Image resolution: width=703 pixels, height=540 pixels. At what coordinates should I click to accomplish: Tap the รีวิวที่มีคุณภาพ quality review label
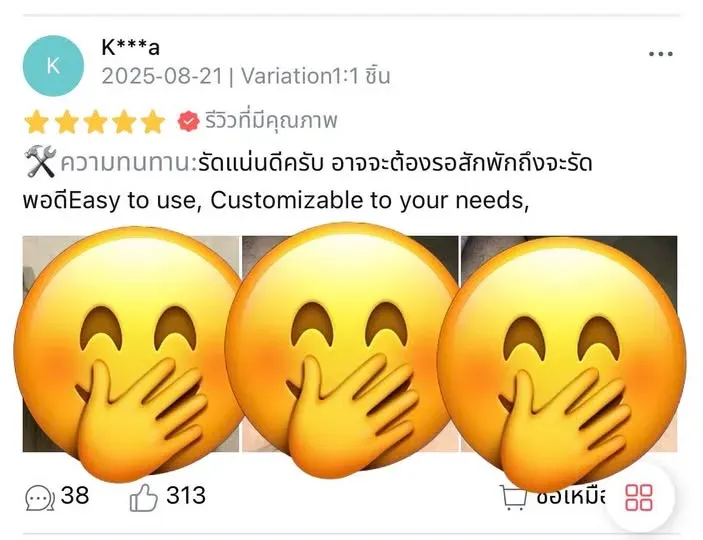coord(271,121)
